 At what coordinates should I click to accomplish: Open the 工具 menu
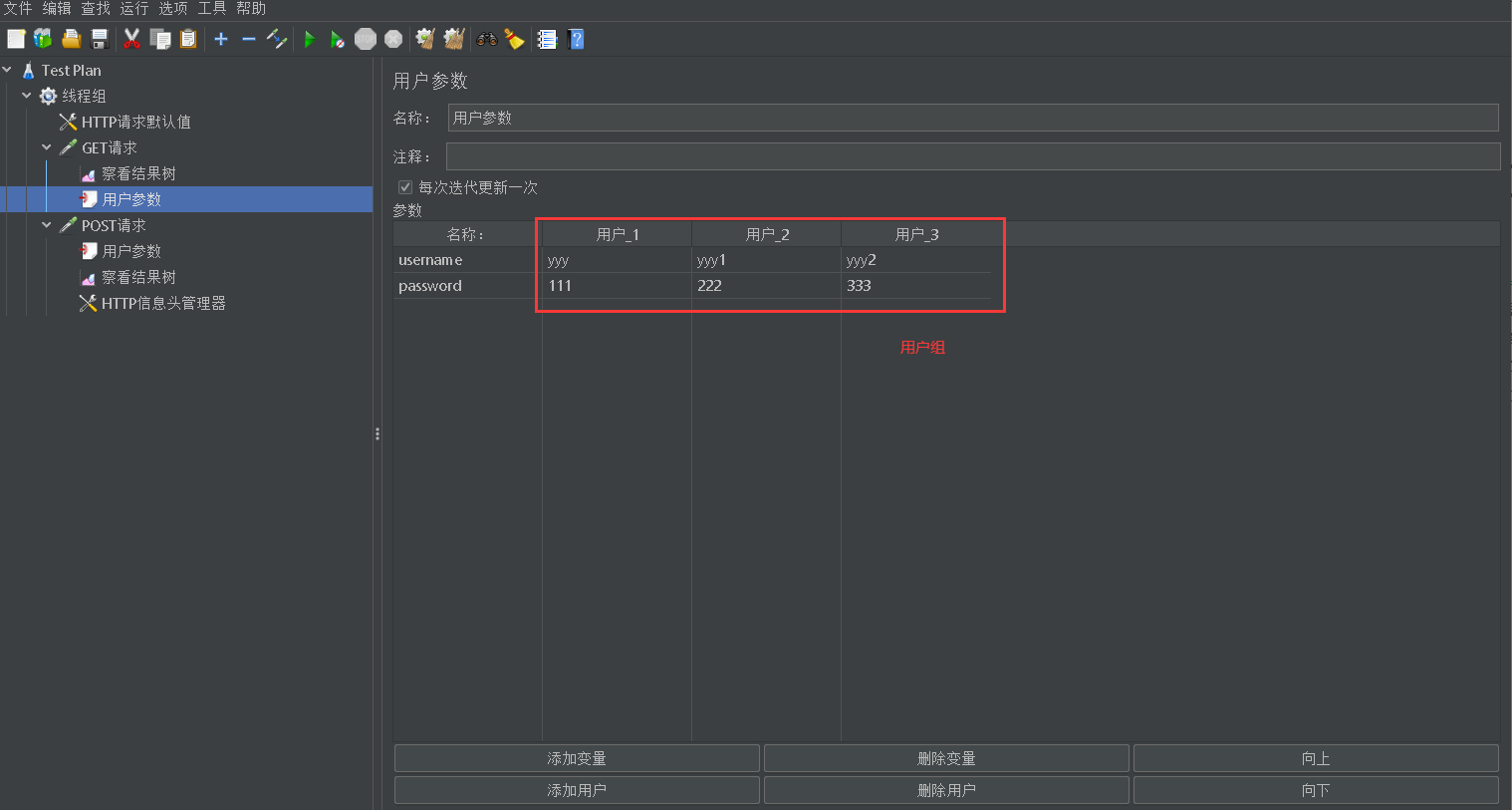click(x=211, y=9)
